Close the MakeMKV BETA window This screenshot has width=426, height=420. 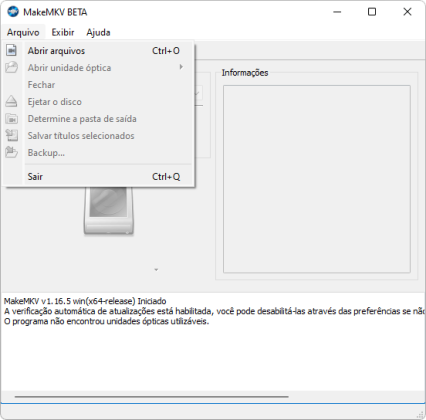[x=407, y=12]
